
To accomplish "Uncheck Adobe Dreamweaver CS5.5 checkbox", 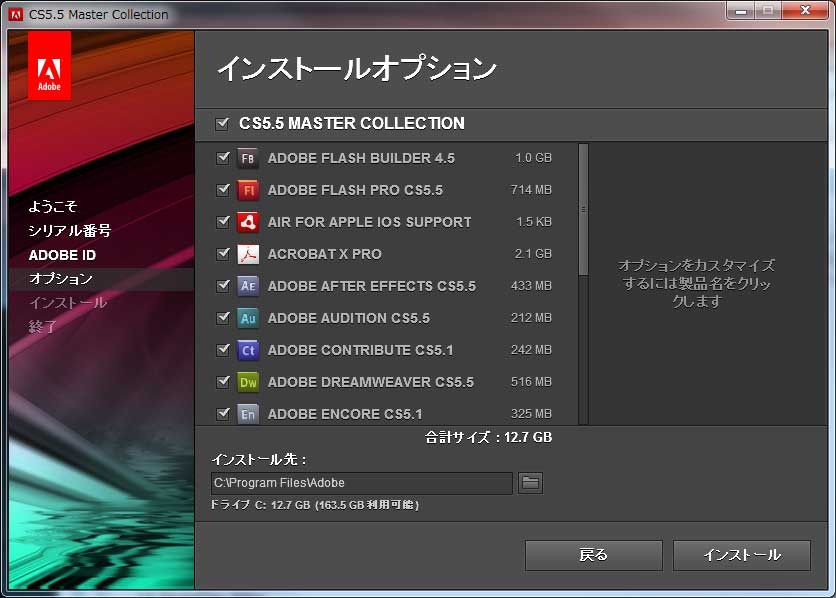I will pyautogui.click(x=223, y=382).
